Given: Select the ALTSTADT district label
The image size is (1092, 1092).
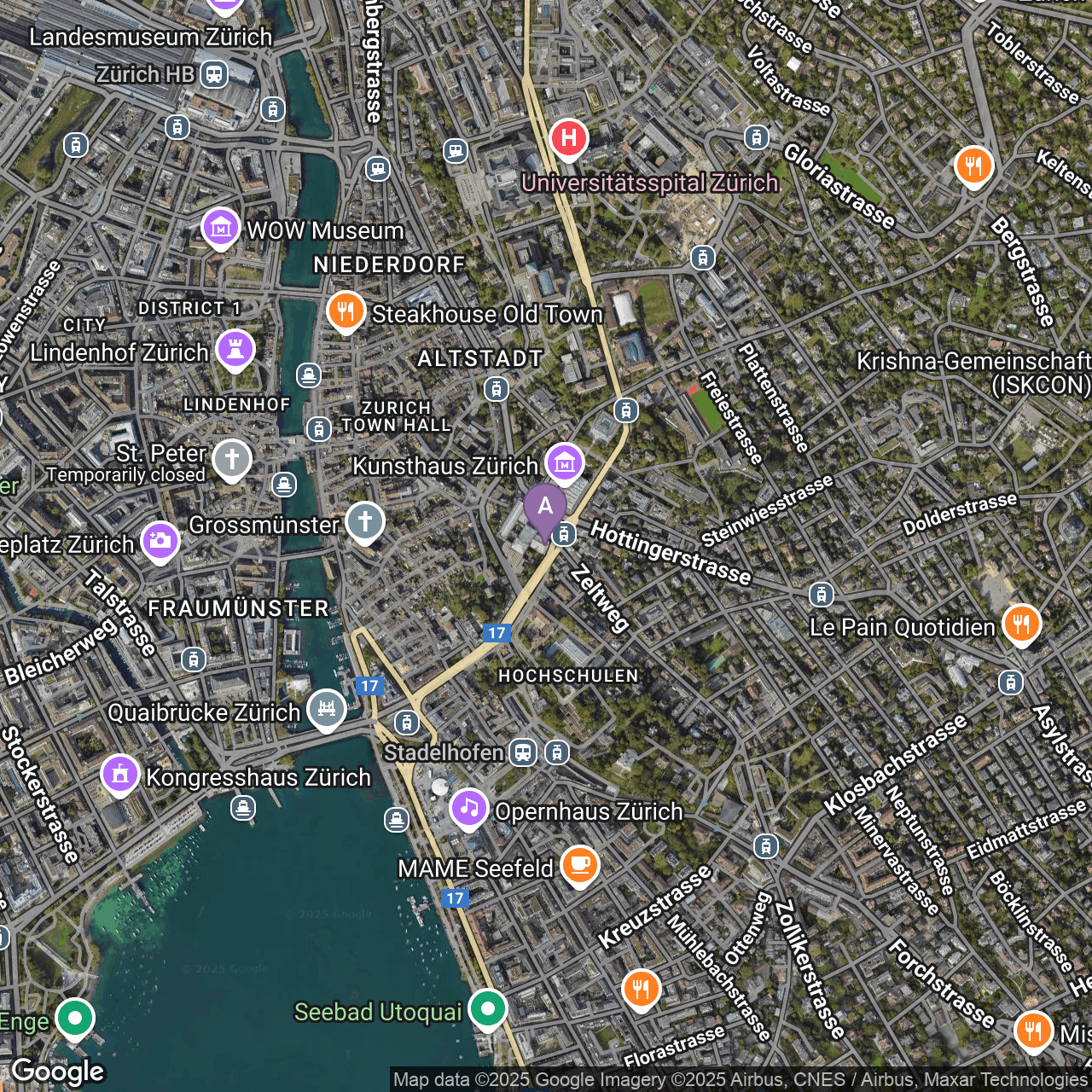Looking at the screenshot, I should (x=480, y=358).
